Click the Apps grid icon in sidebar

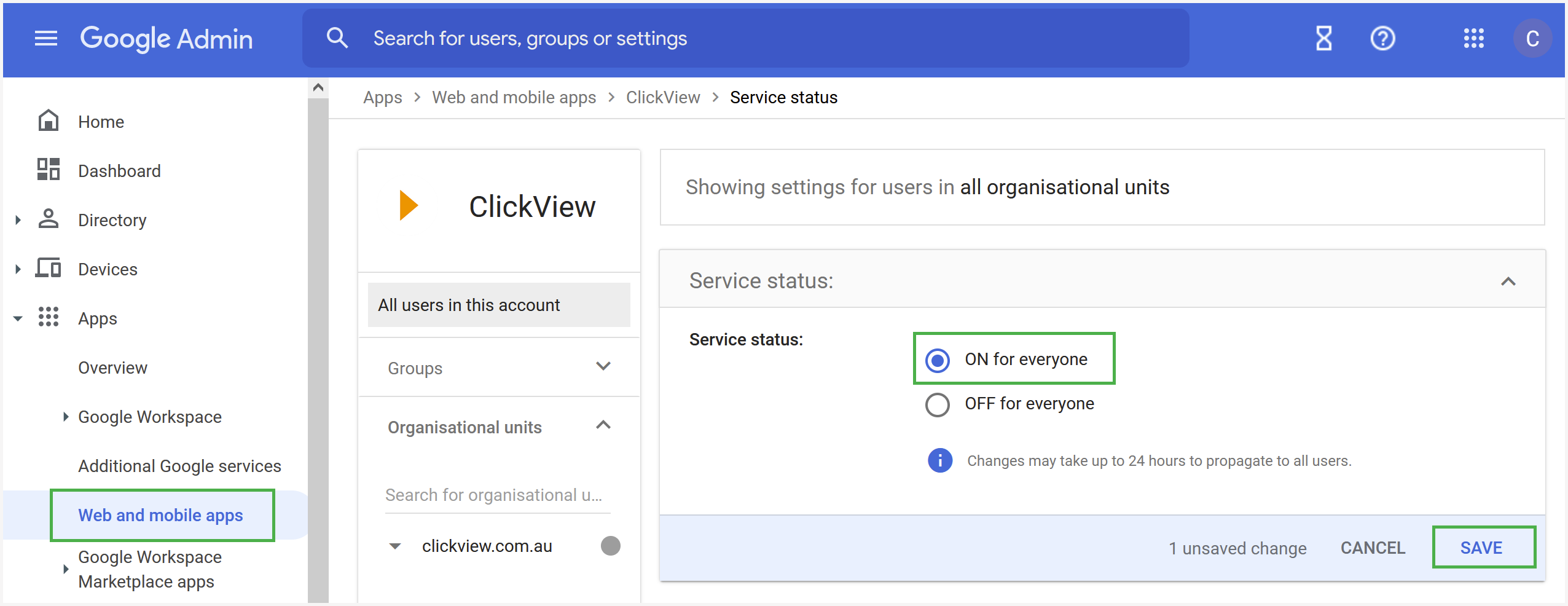pyautogui.click(x=49, y=317)
